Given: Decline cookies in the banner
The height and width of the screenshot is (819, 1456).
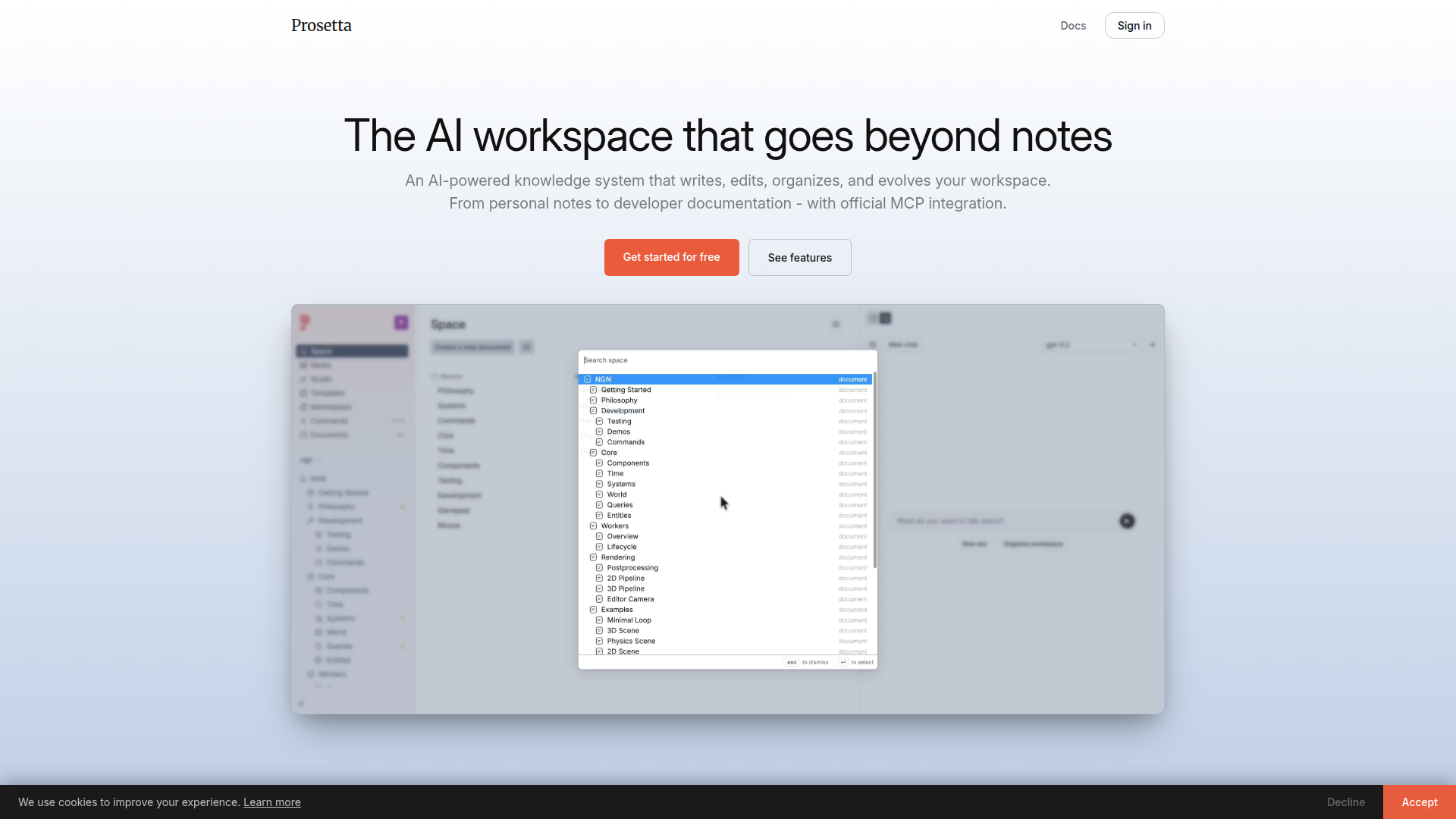Looking at the screenshot, I should tap(1345, 802).
